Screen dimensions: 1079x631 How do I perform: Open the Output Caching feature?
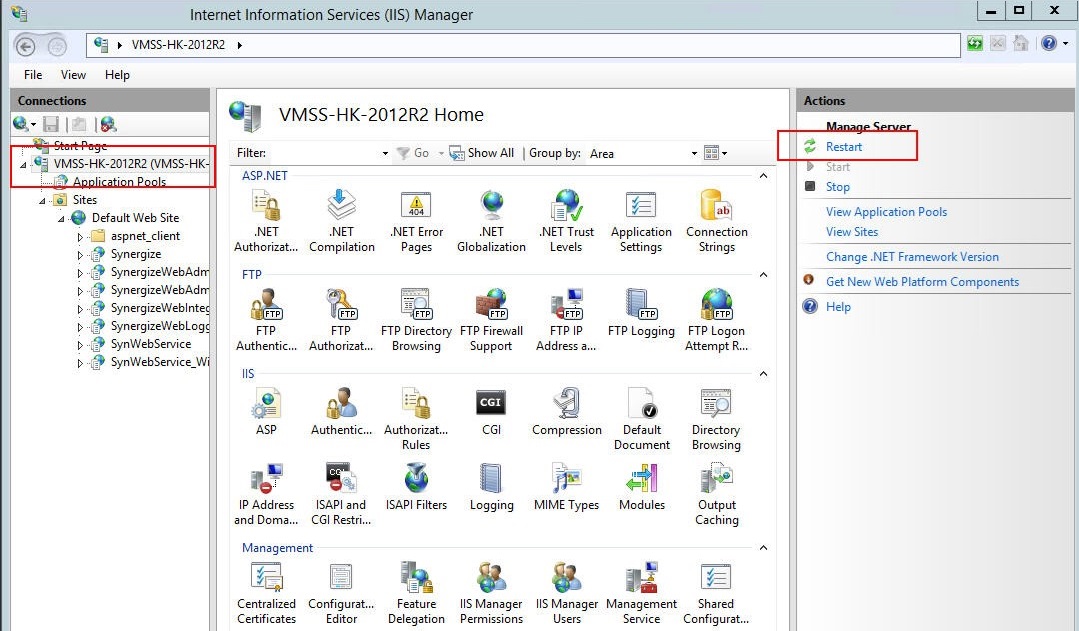click(716, 493)
